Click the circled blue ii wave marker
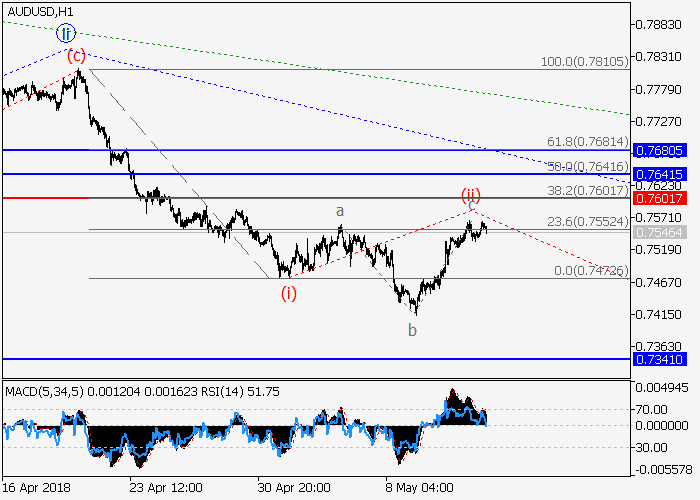700x500 pixels. [66, 33]
